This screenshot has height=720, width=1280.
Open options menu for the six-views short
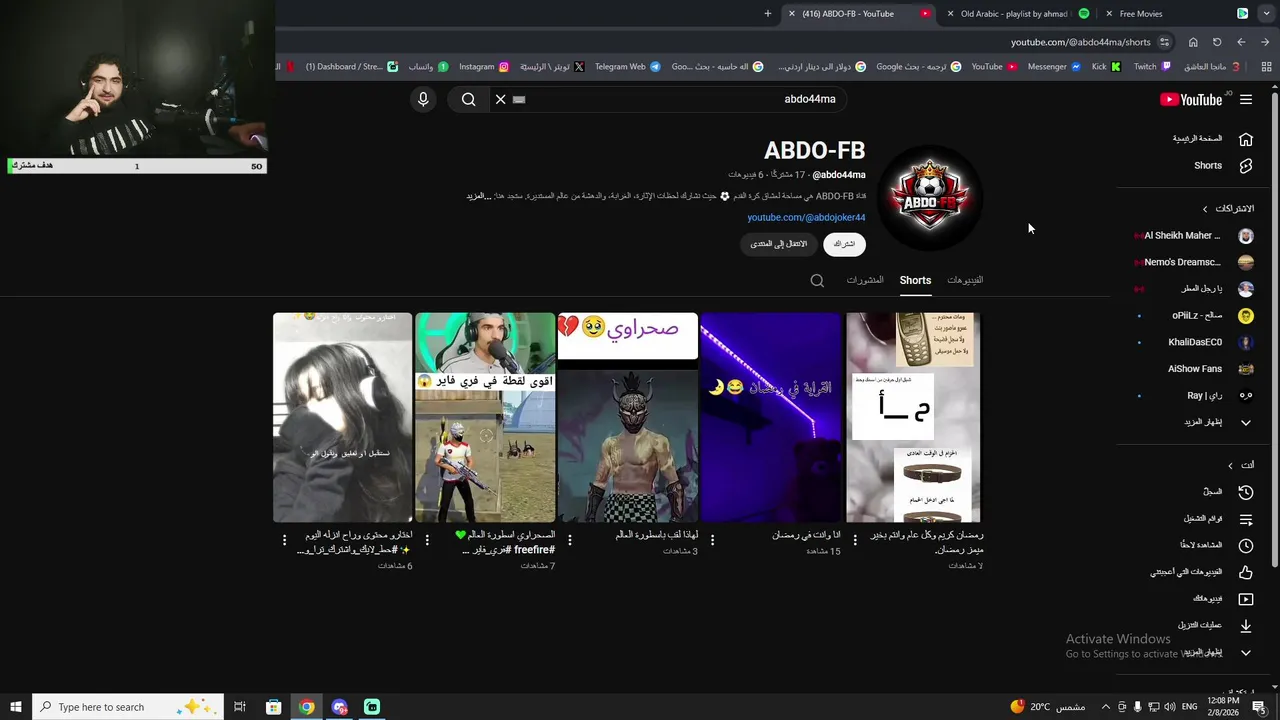(x=284, y=540)
